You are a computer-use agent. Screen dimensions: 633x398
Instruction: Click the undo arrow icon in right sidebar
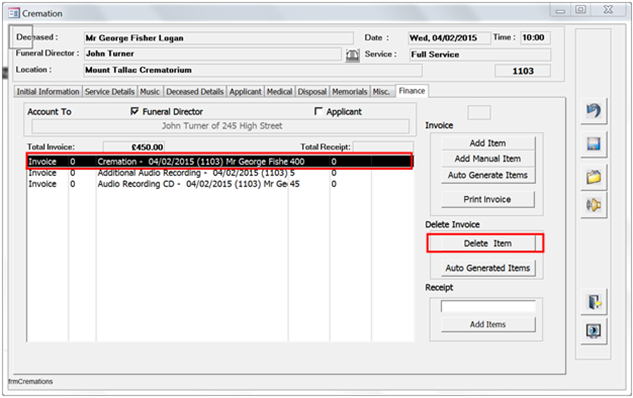(593, 111)
